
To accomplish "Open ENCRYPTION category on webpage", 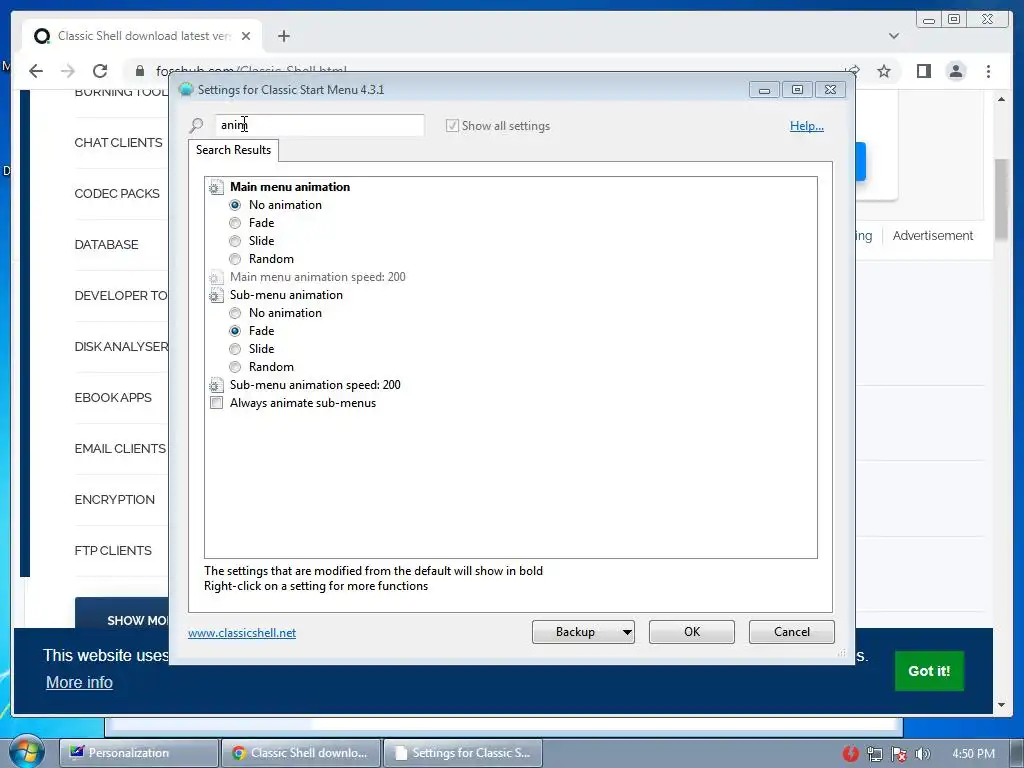I will click(x=114, y=499).
